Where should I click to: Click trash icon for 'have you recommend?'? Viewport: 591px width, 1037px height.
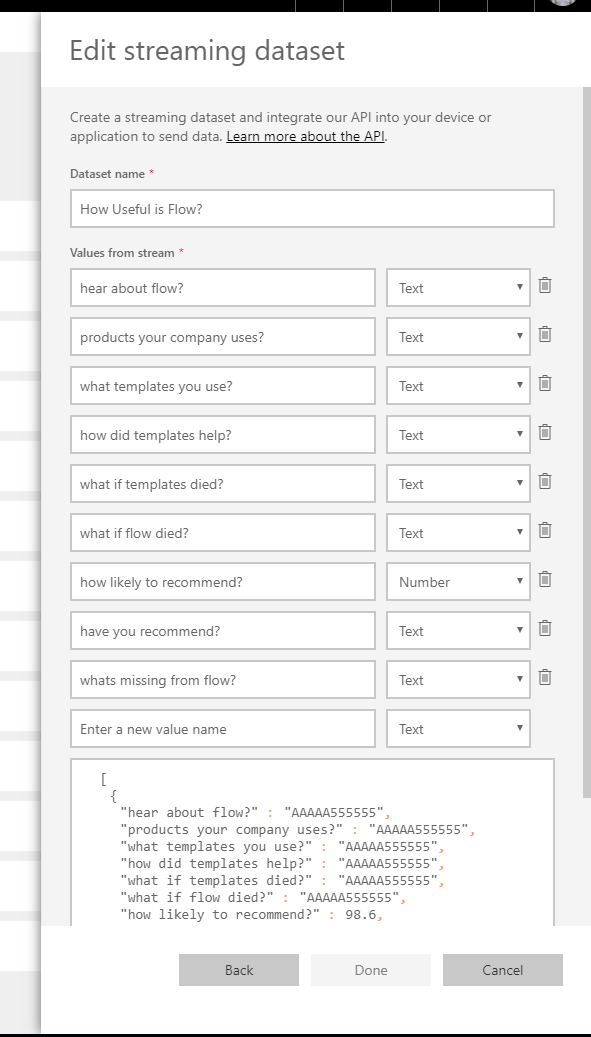[x=545, y=628]
